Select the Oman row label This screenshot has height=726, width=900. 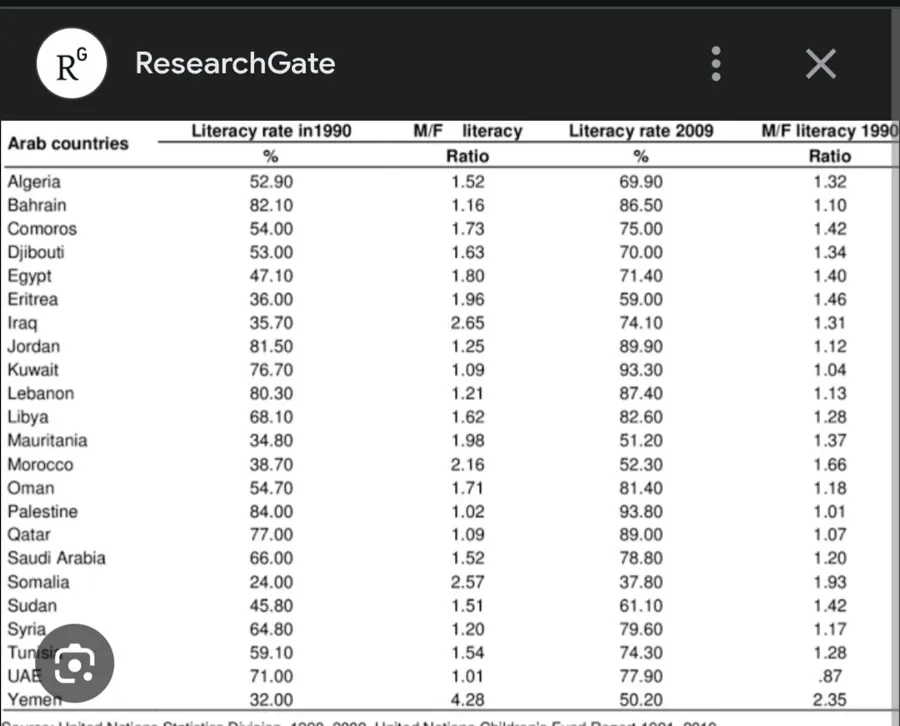[x=31, y=488]
